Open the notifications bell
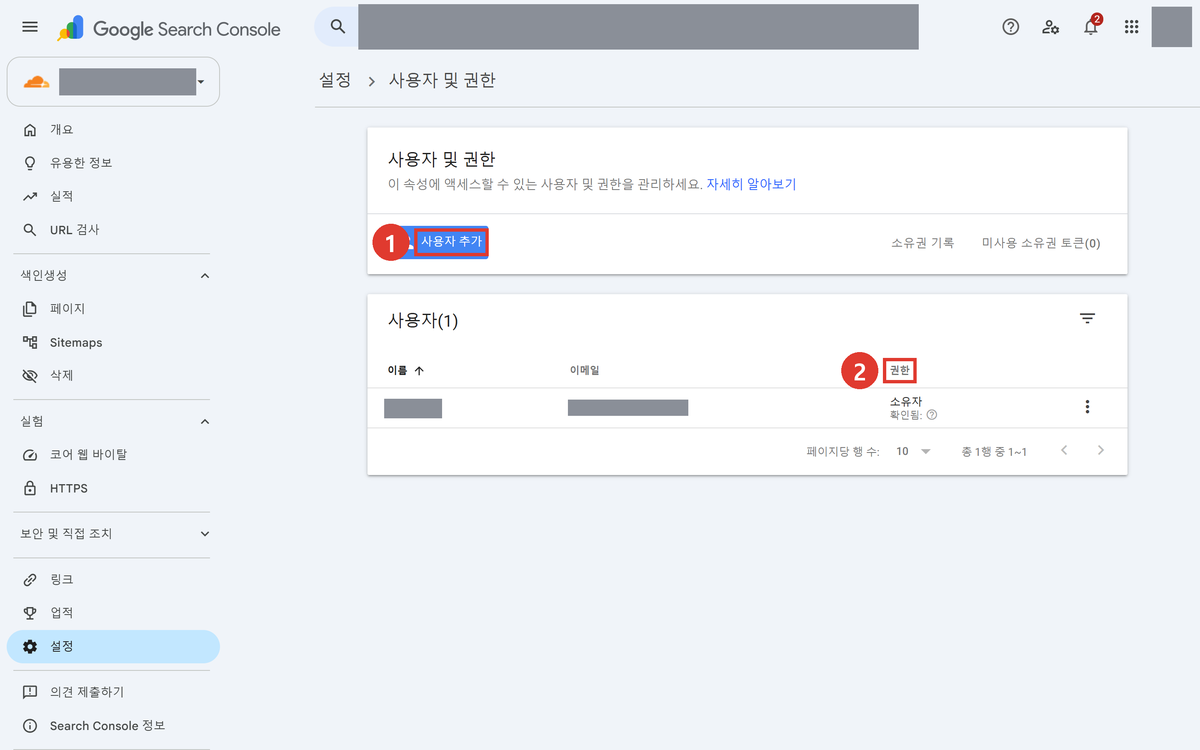This screenshot has width=1200, height=750. 1091,27
